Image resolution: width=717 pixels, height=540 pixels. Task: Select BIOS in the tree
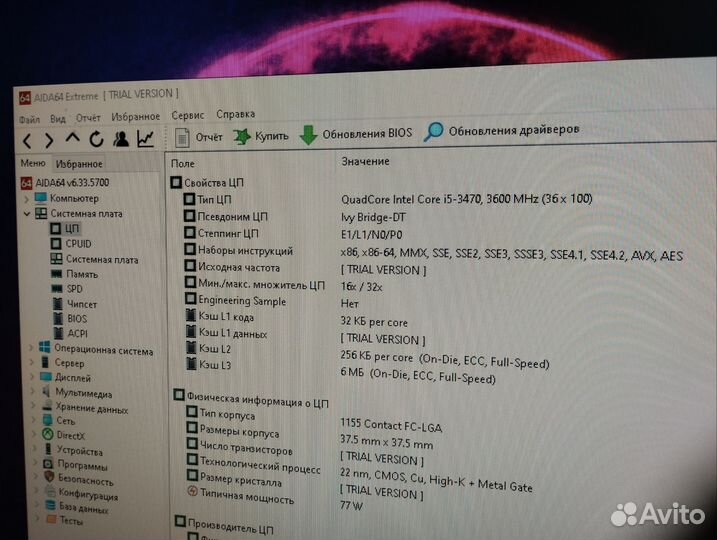(x=70, y=319)
